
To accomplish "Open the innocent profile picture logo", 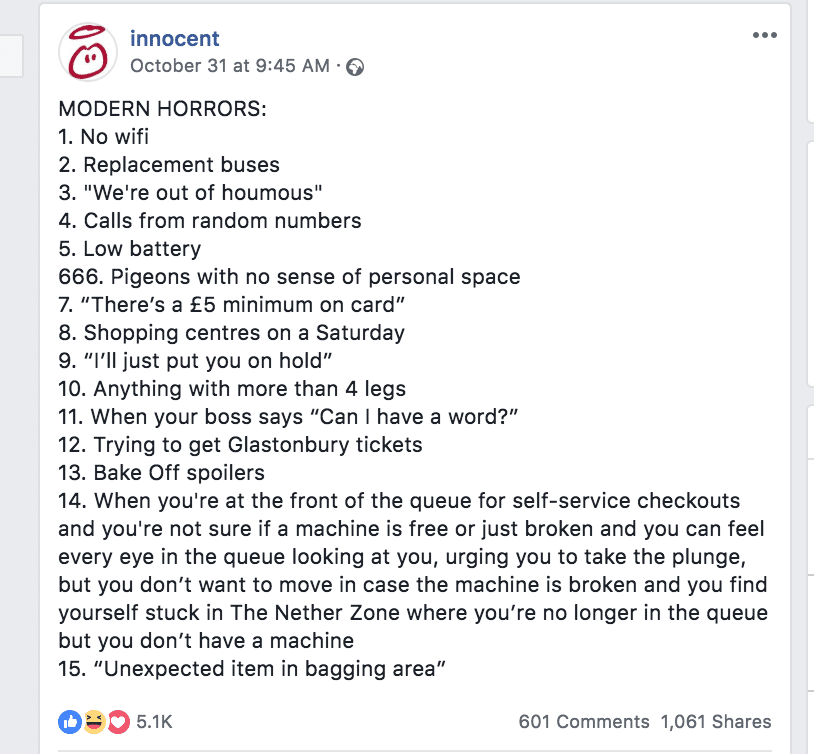I will [88, 52].
